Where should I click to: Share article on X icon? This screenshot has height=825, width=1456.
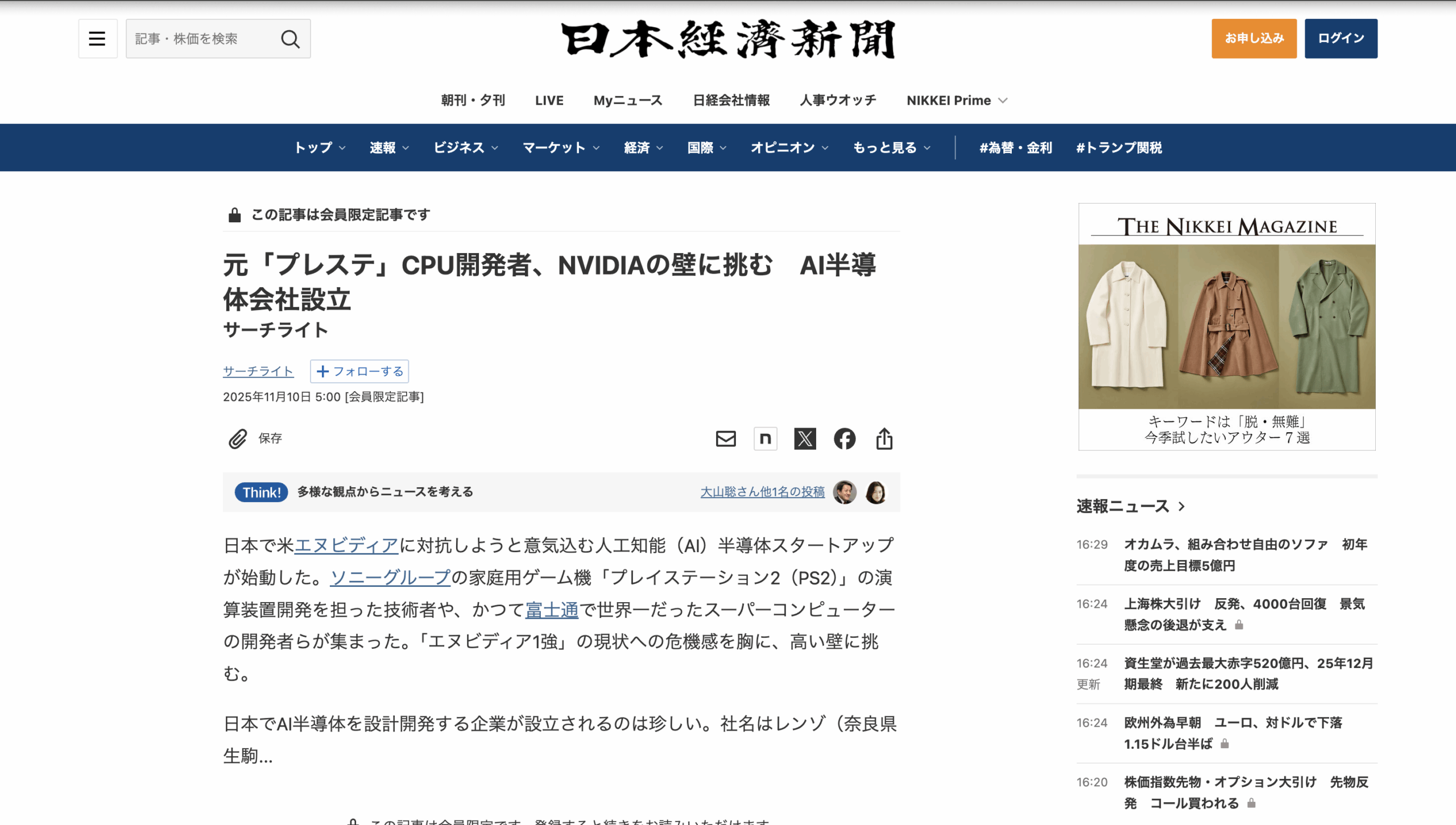coord(805,439)
